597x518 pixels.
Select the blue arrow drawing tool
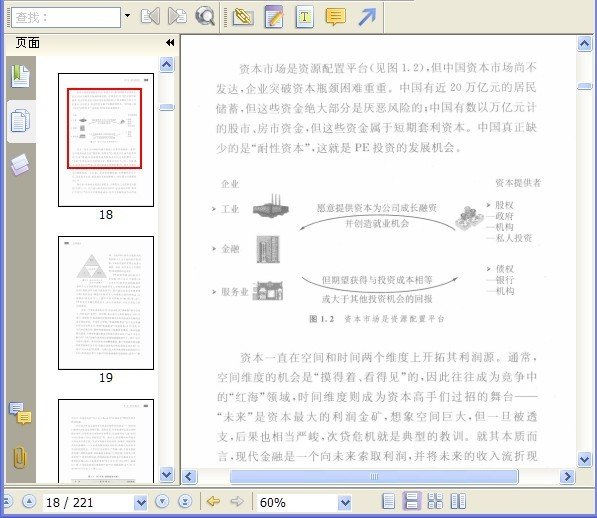[367, 17]
